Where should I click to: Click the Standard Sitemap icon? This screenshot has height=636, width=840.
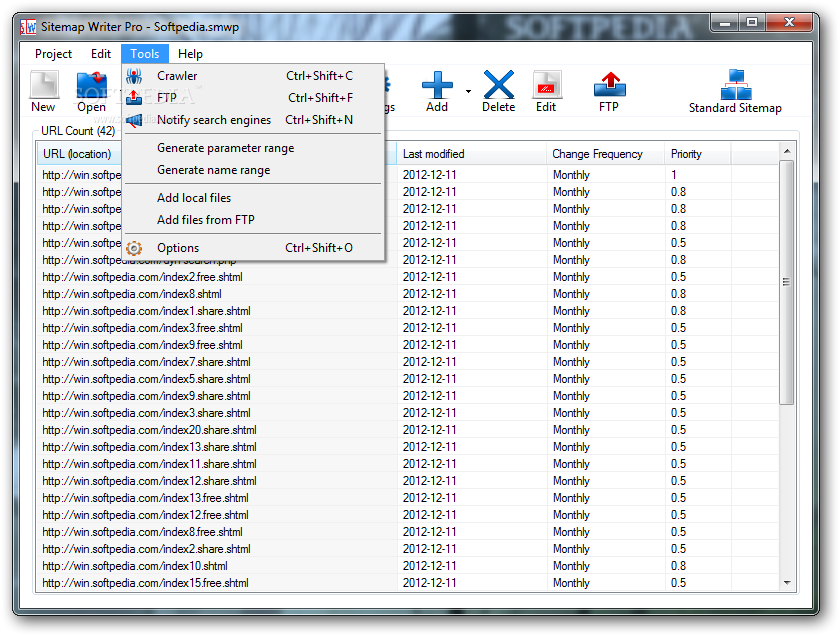736,85
